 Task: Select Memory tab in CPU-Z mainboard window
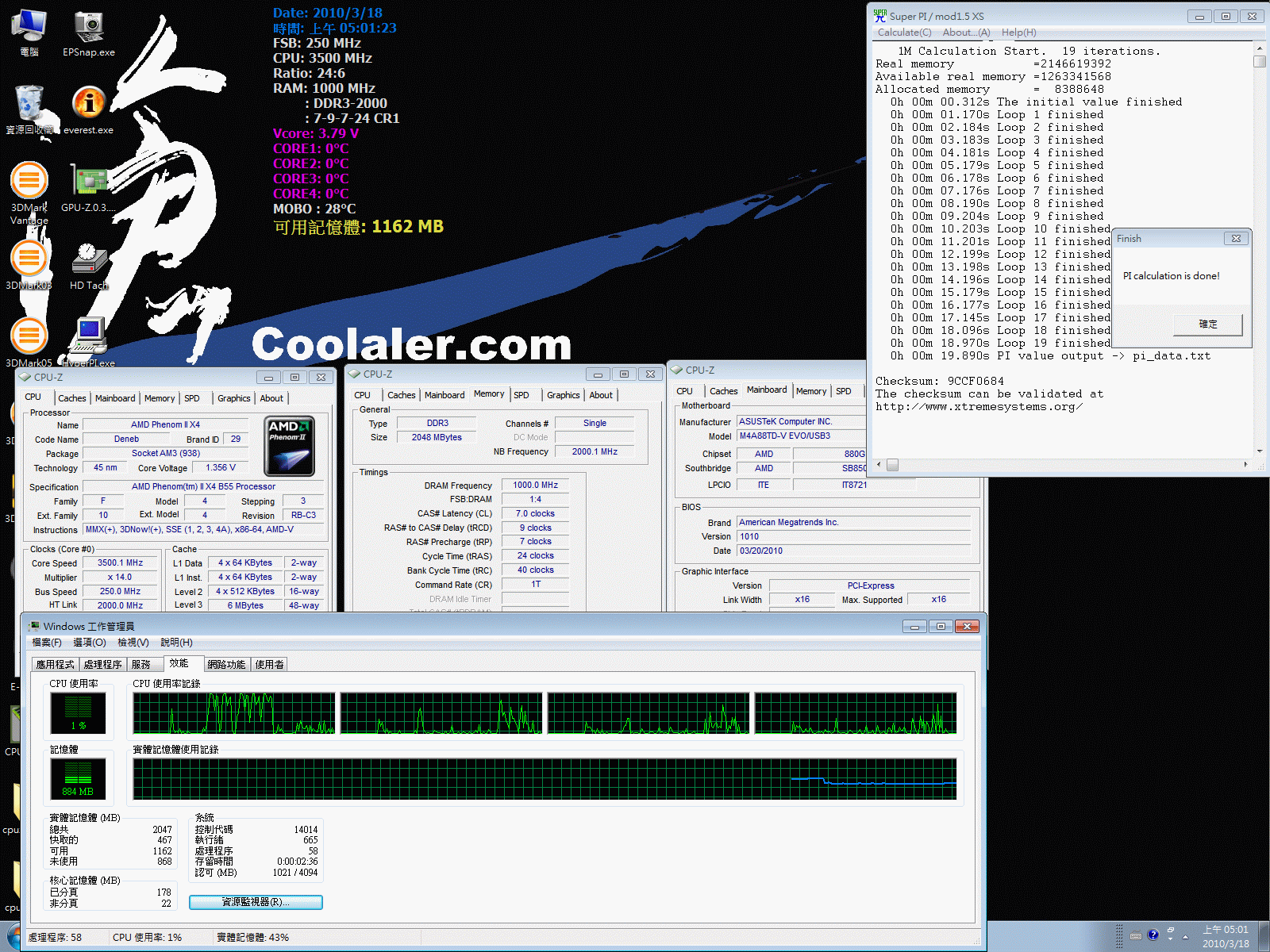point(811,391)
